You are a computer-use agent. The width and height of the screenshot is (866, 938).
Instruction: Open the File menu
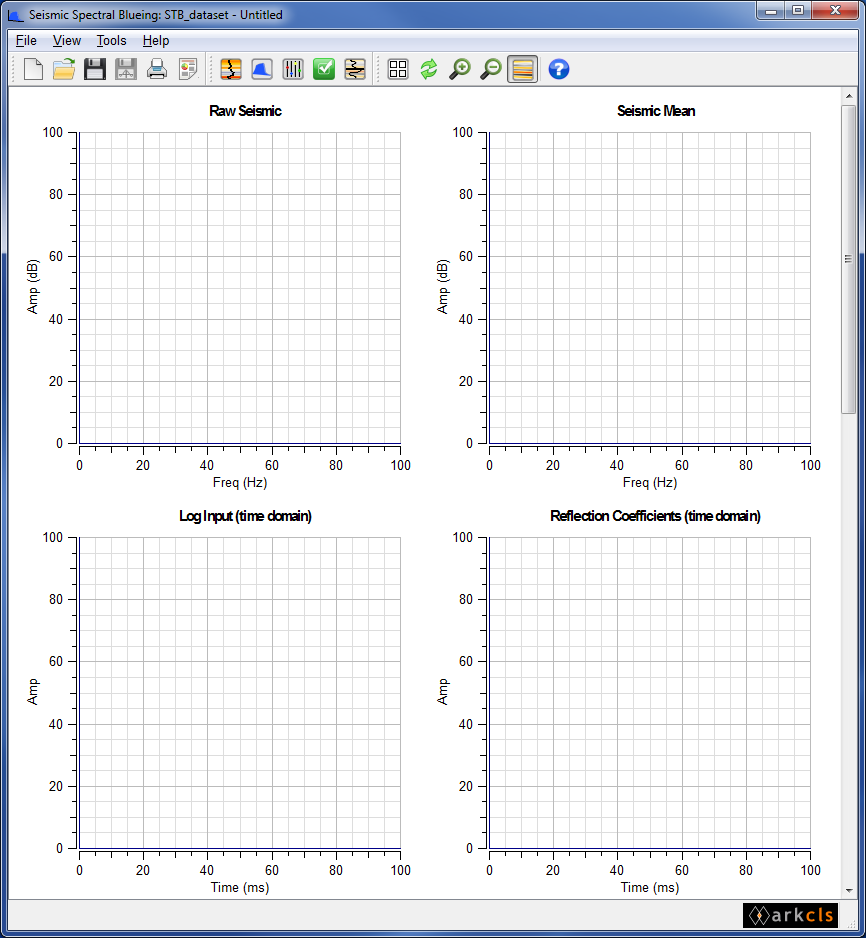pos(26,41)
